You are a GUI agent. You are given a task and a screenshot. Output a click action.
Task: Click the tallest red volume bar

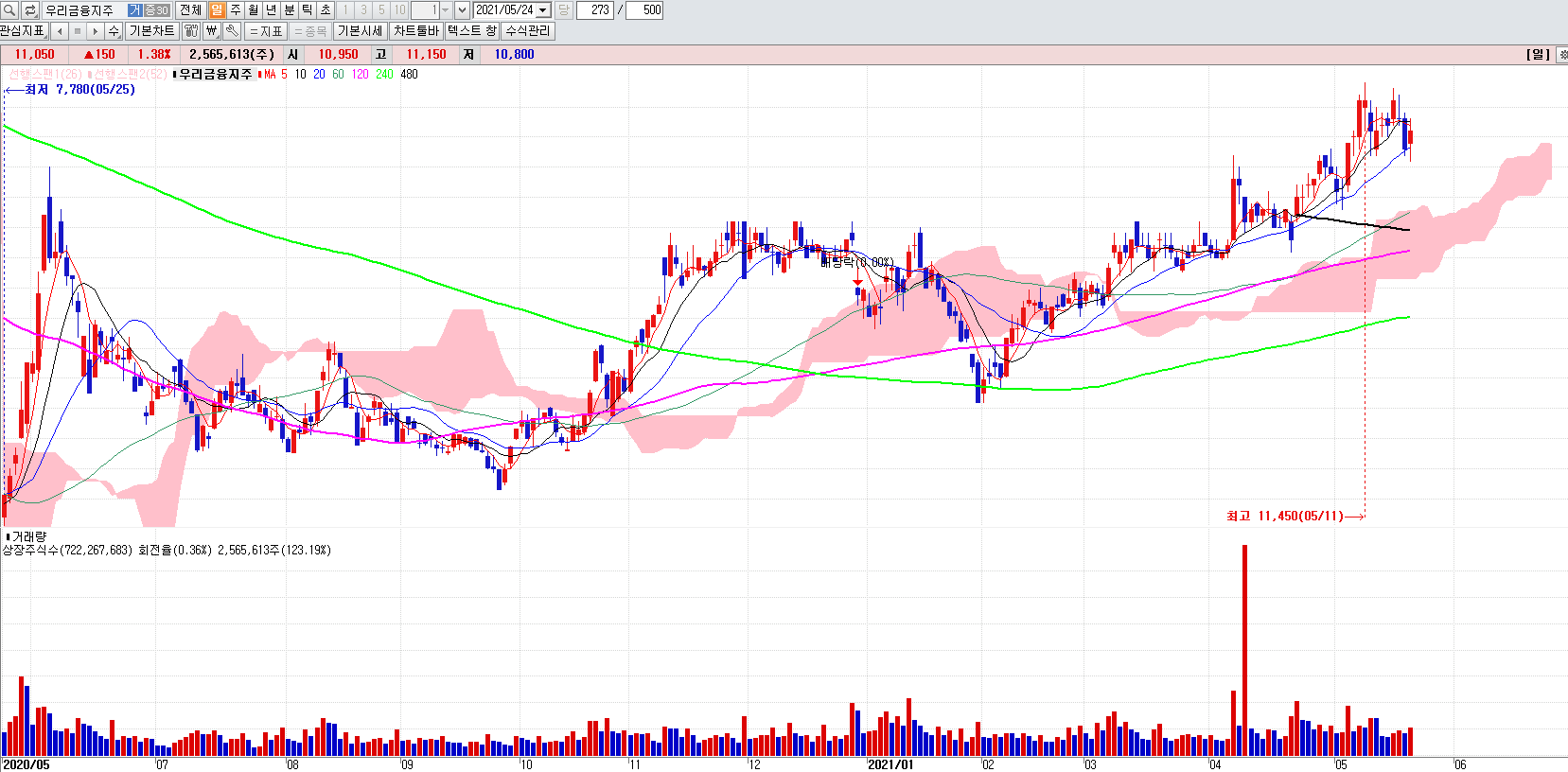(1244, 650)
